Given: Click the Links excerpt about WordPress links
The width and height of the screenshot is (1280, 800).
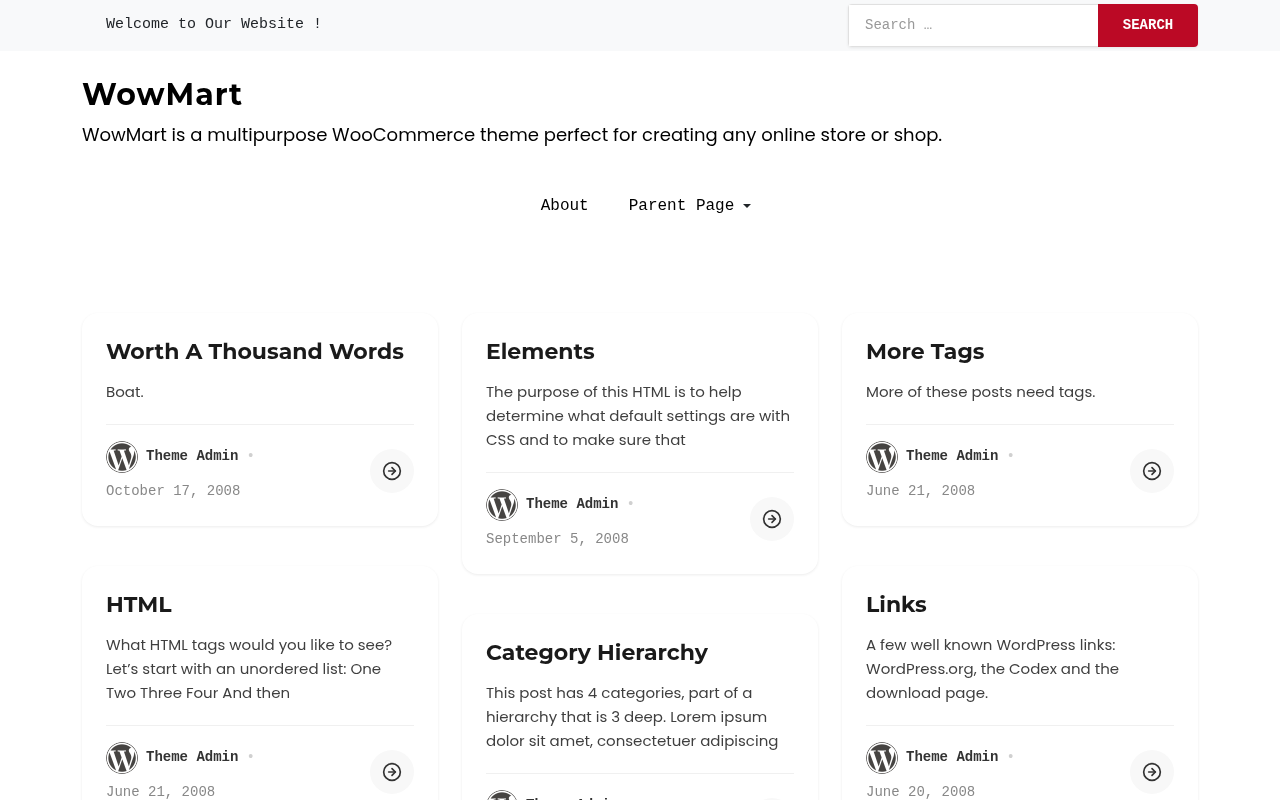Looking at the screenshot, I should 992,669.
